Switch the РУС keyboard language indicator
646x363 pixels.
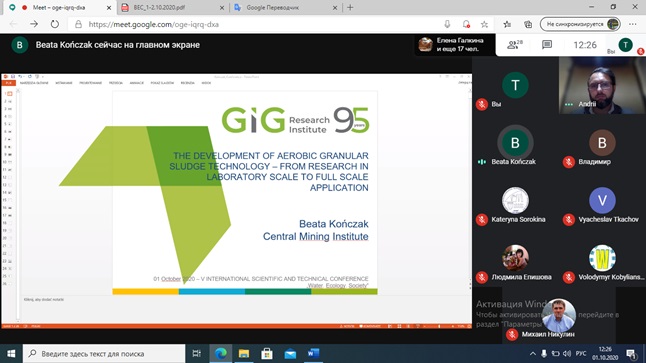pos(581,354)
